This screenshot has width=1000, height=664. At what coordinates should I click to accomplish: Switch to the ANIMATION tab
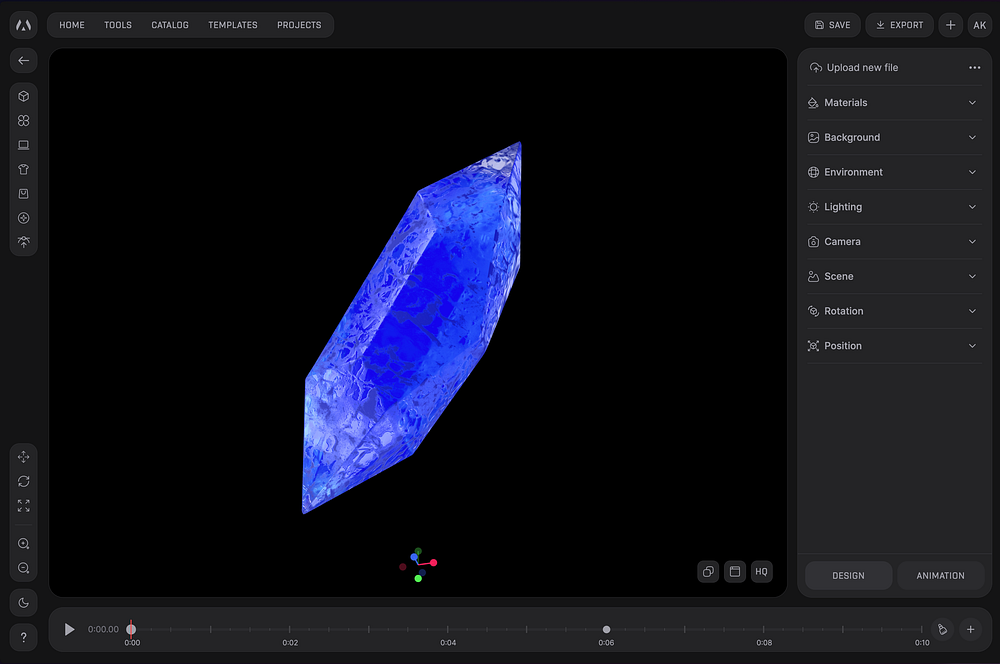pos(941,575)
